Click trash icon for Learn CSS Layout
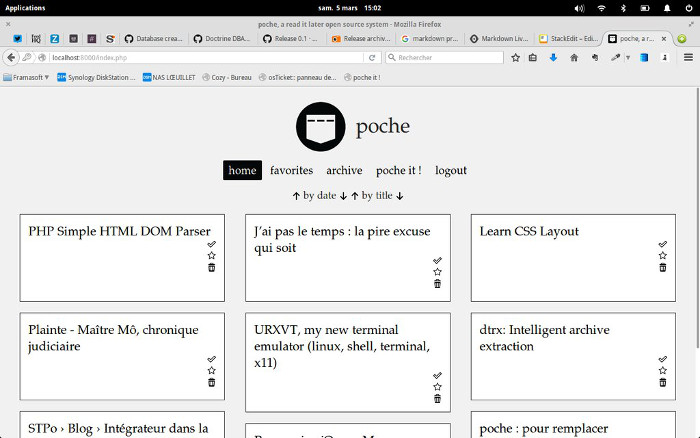The height and width of the screenshot is (438, 700). click(662, 268)
